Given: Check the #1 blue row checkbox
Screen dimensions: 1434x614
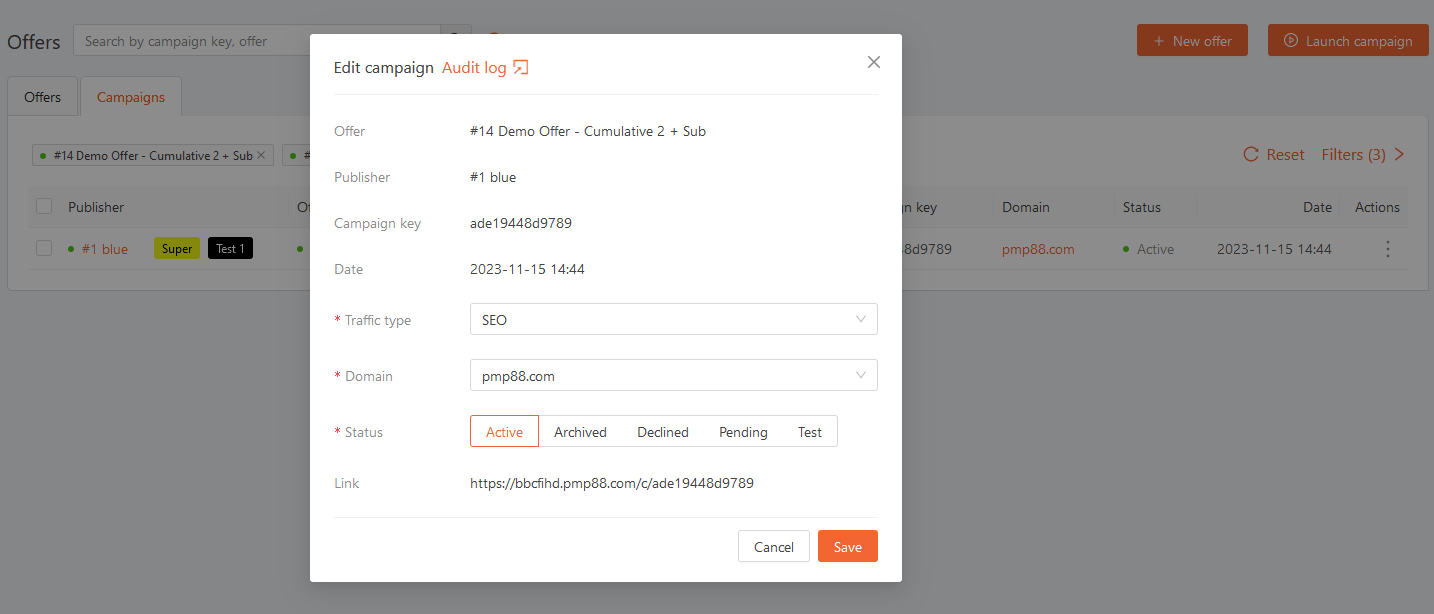Looking at the screenshot, I should tap(44, 249).
